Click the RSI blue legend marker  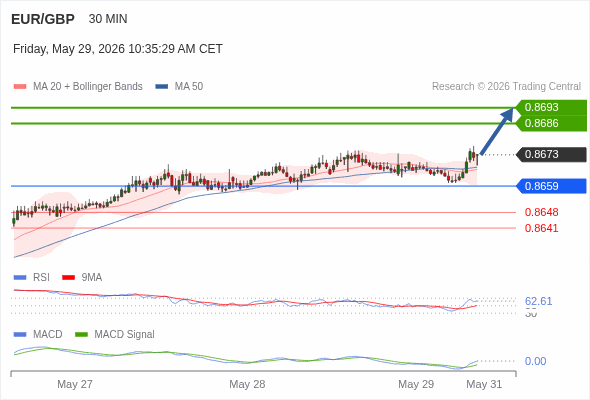click(x=20, y=278)
